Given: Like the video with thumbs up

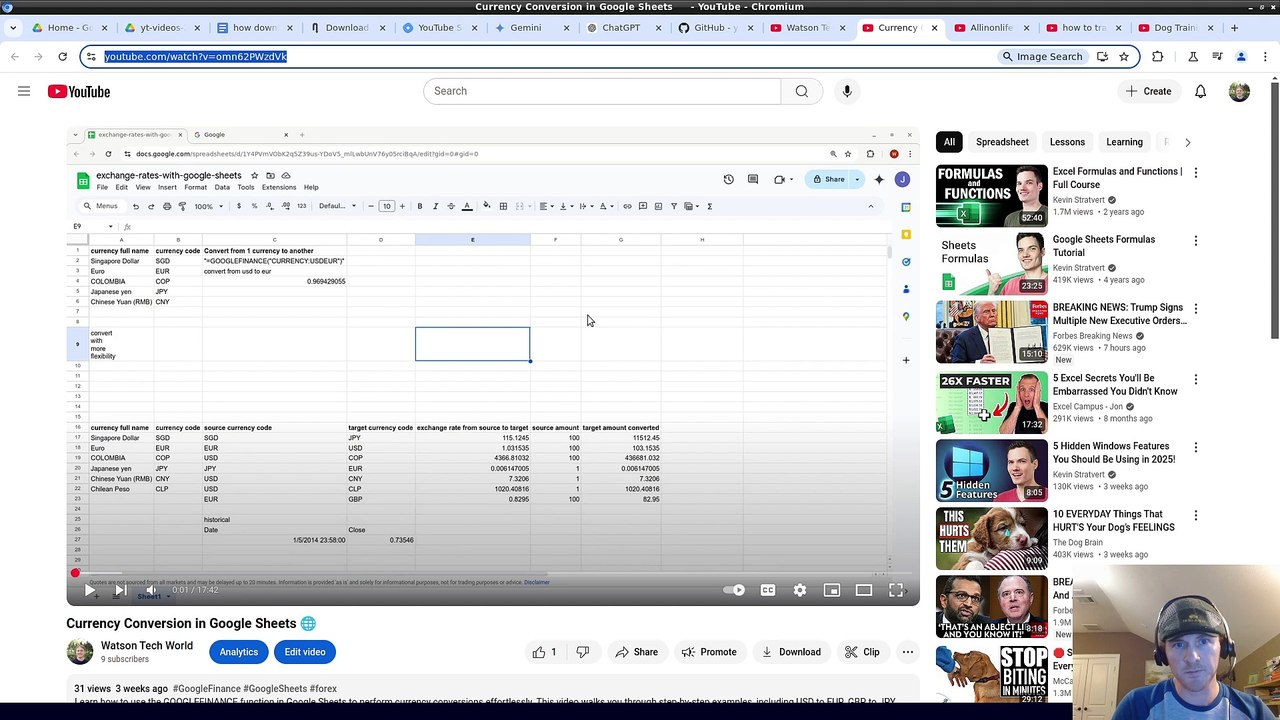Looking at the screenshot, I should (x=545, y=652).
